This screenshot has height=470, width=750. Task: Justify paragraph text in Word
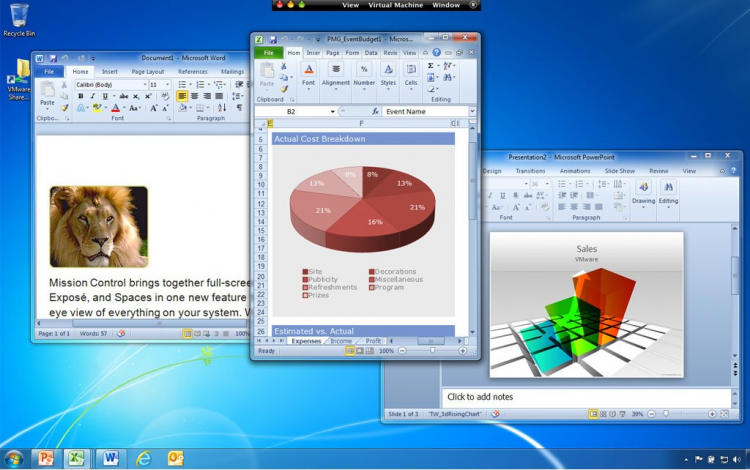219,96
